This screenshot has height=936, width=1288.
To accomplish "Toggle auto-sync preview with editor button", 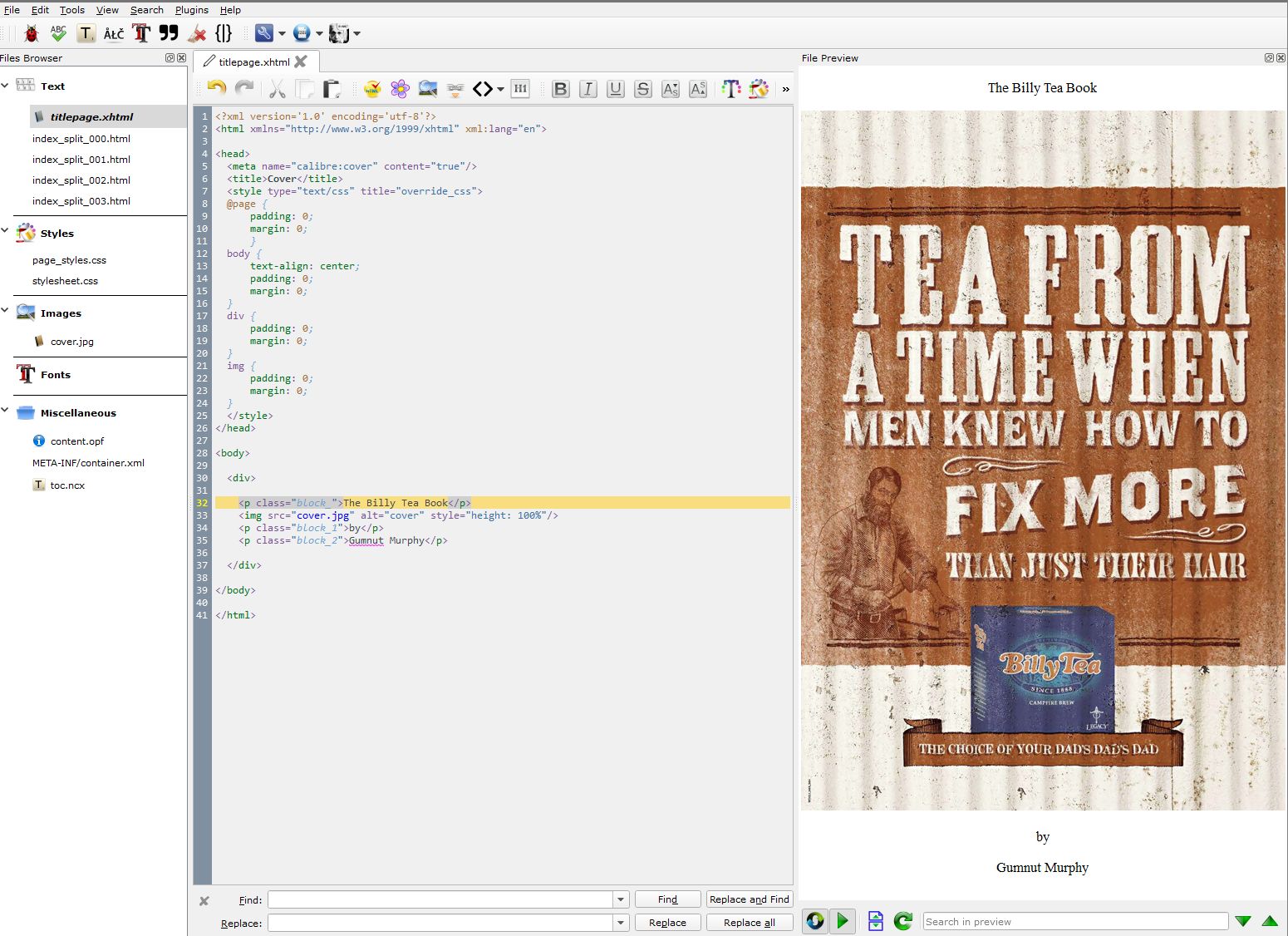I will tap(815, 921).
